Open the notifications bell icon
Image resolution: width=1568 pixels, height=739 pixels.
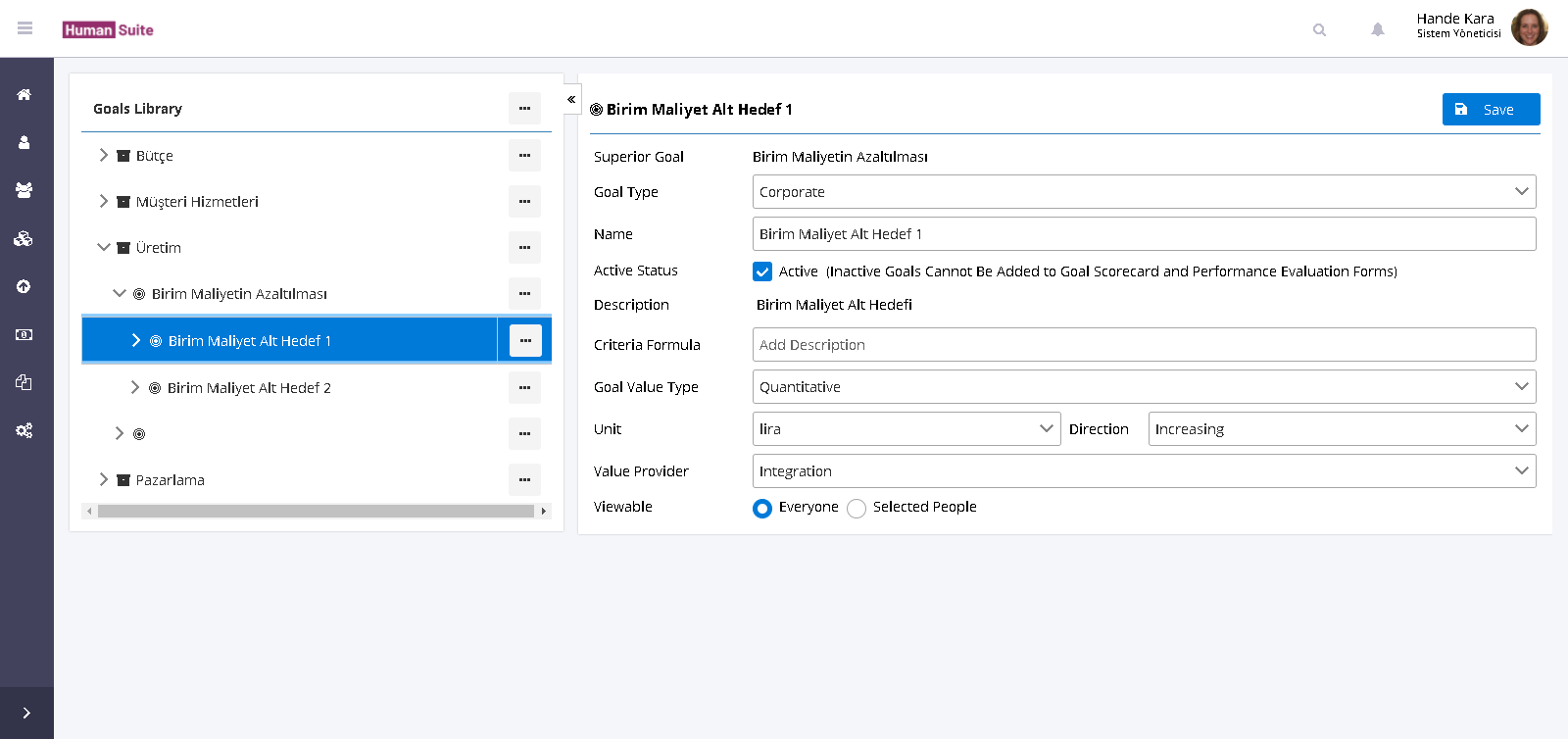point(1377,29)
